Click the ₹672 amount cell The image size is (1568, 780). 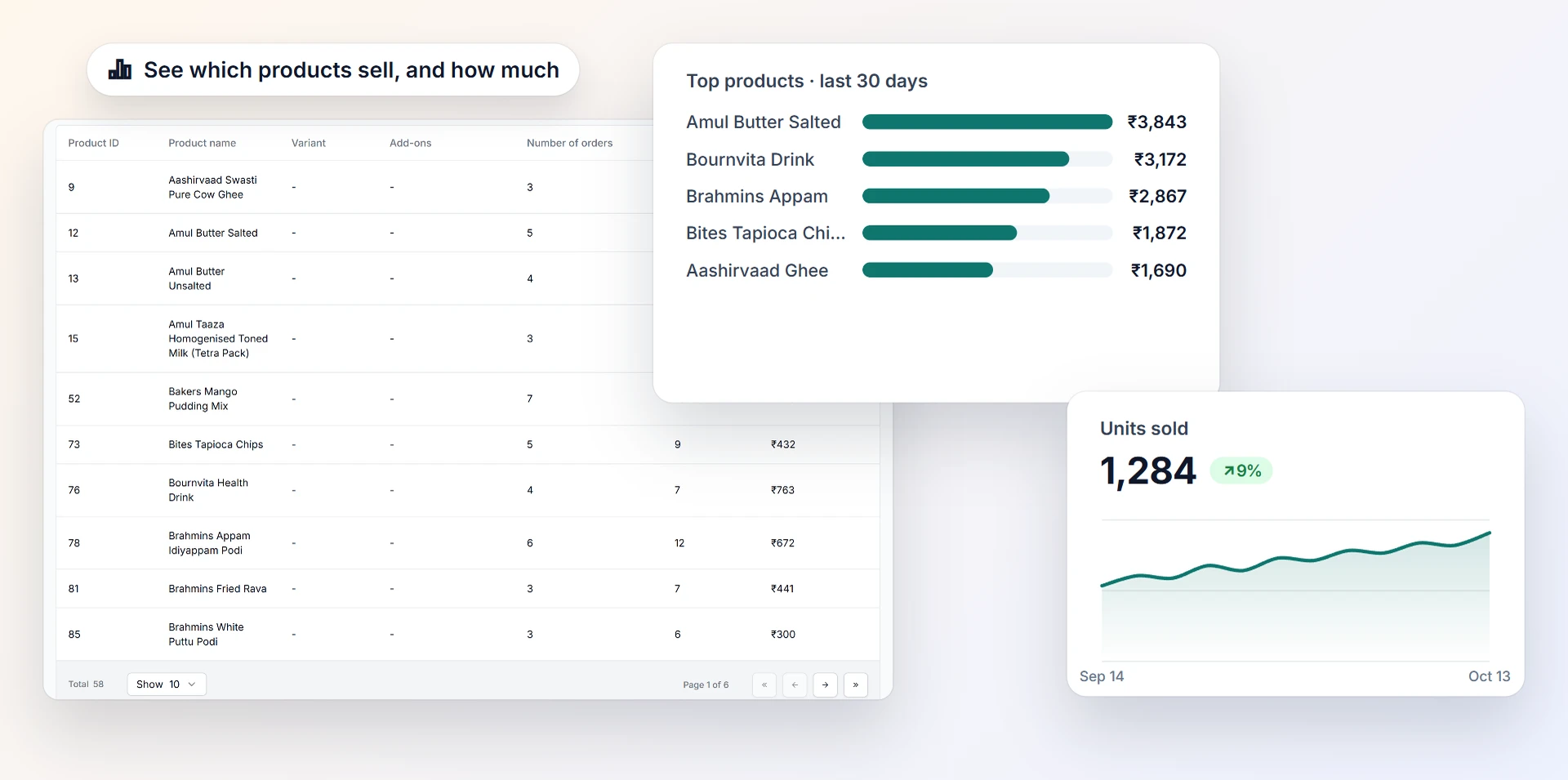782,543
